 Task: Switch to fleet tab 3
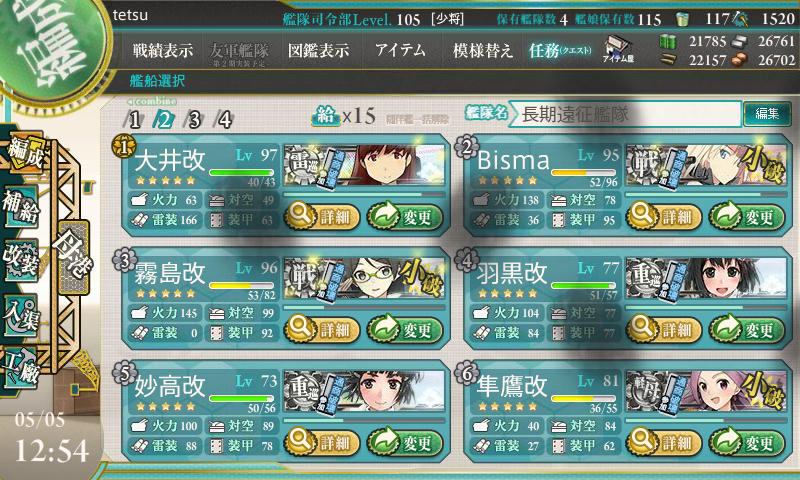pyautogui.click(x=194, y=119)
